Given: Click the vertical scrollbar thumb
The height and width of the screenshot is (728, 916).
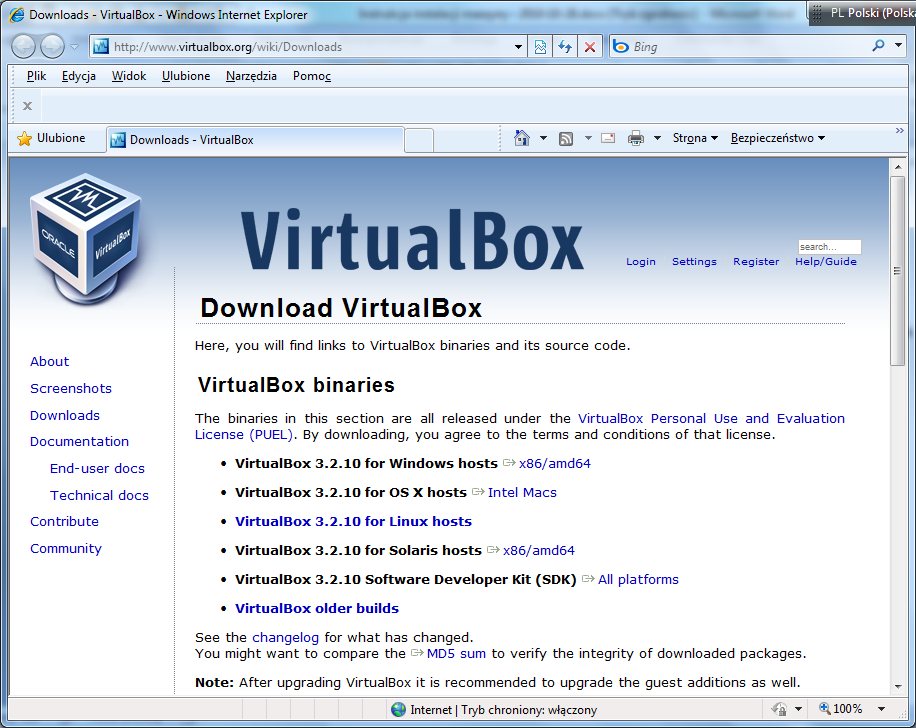Looking at the screenshot, I should [898, 271].
